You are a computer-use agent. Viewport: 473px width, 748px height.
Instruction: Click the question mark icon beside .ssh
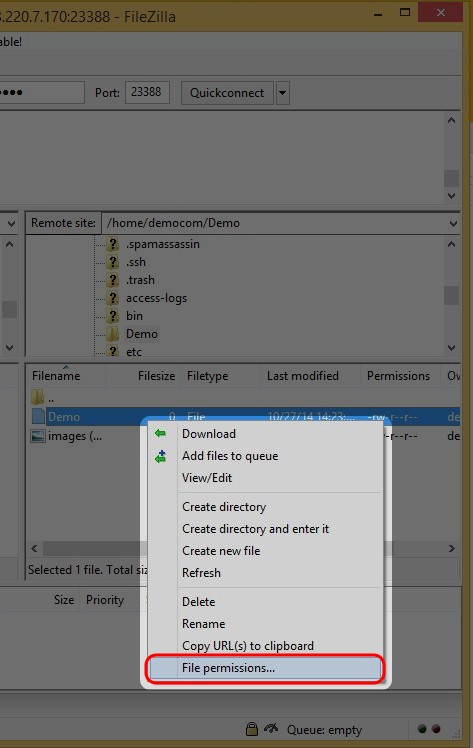(x=113, y=262)
